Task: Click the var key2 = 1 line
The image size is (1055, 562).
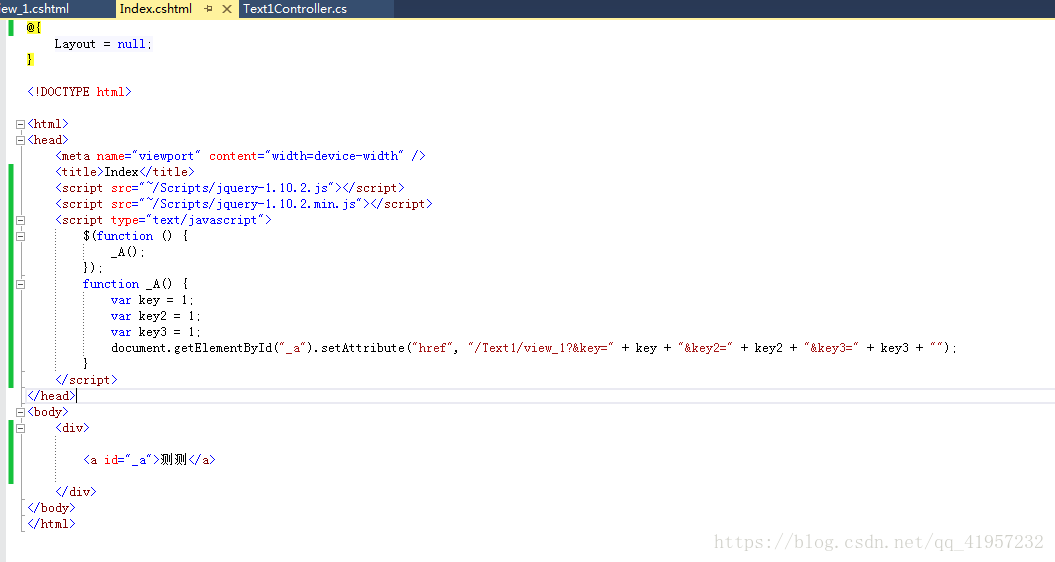Action: coord(155,316)
